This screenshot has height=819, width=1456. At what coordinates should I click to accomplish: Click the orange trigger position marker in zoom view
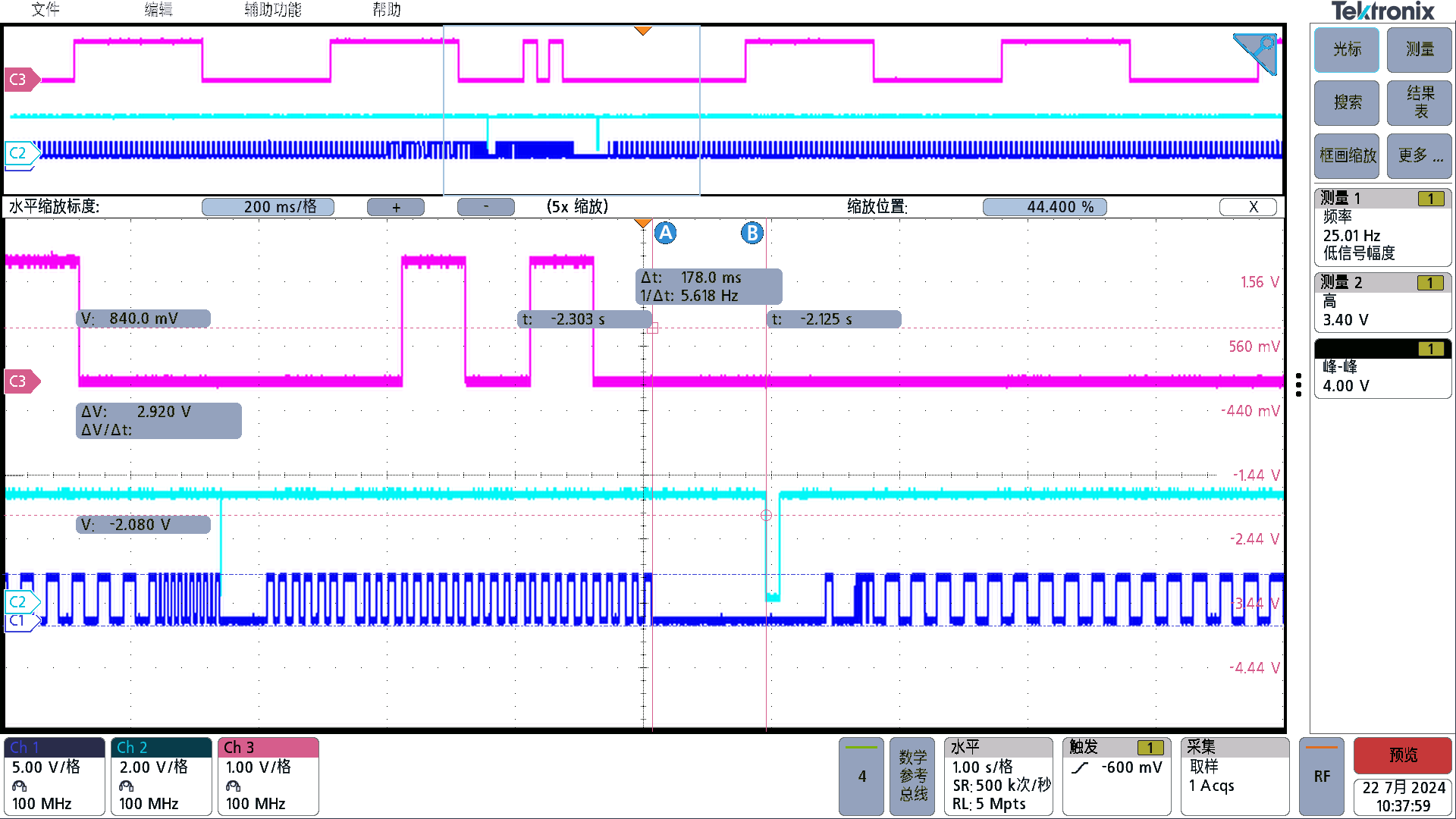[642, 224]
